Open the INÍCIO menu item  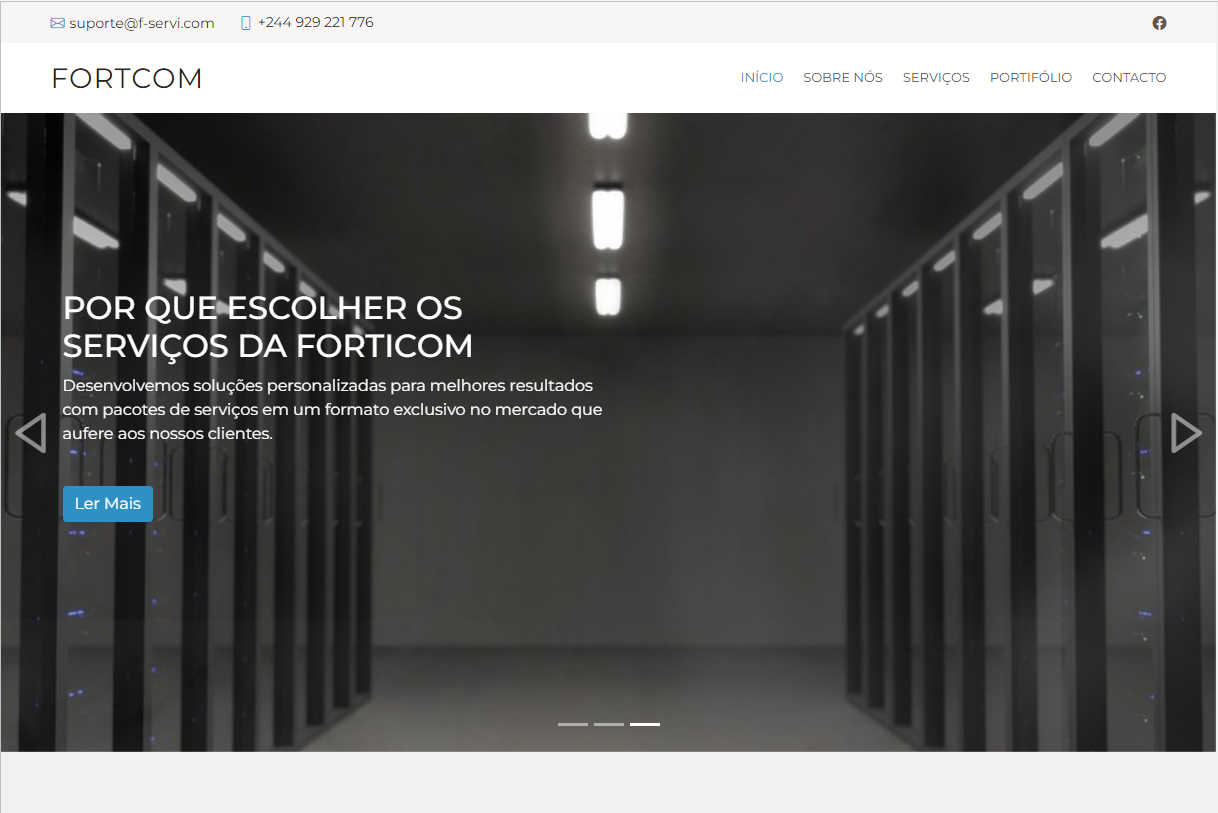click(762, 77)
